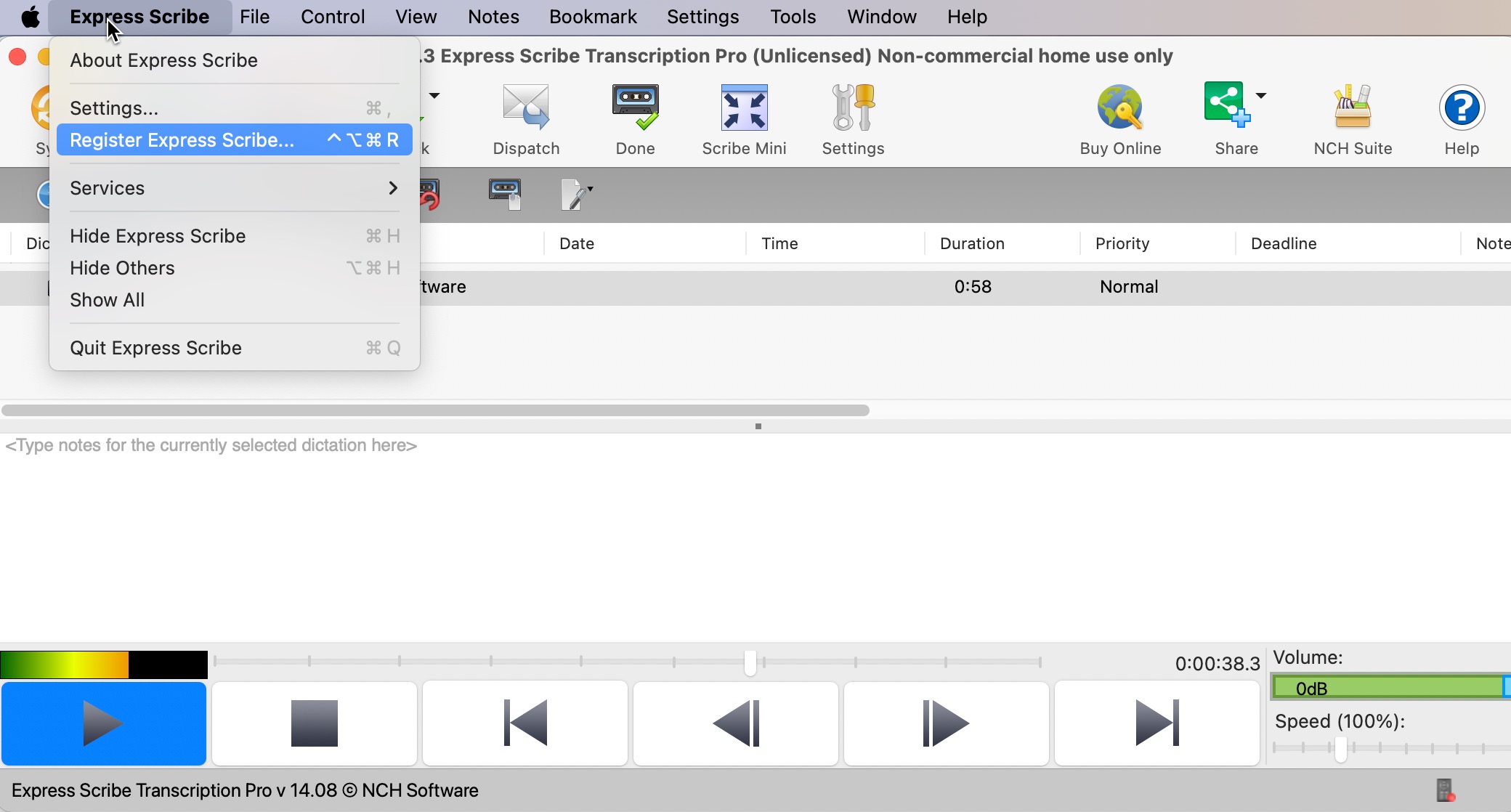Screen dimensions: 1511x812
Task: Click the cassette with document icon
Action: click(505, 194)
